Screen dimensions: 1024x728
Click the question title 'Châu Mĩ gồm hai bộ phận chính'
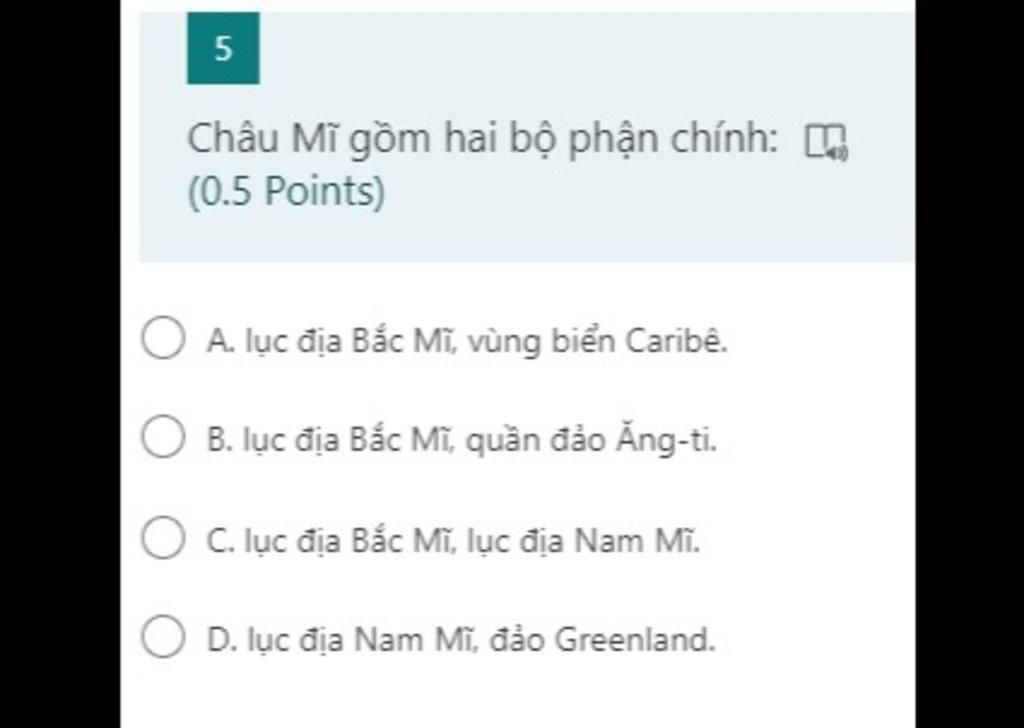(483, 140)
